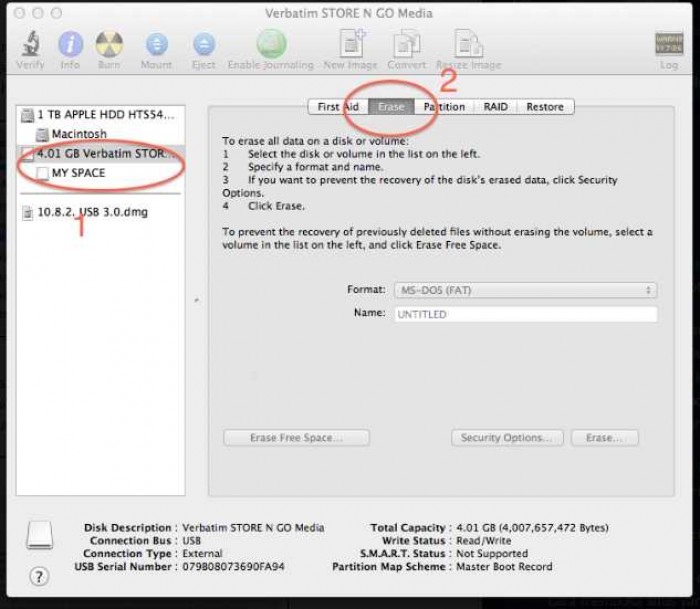The width and height of the screenshot is (700, 609).
Task: Click the Security Options button
Action: click(507, 438)
